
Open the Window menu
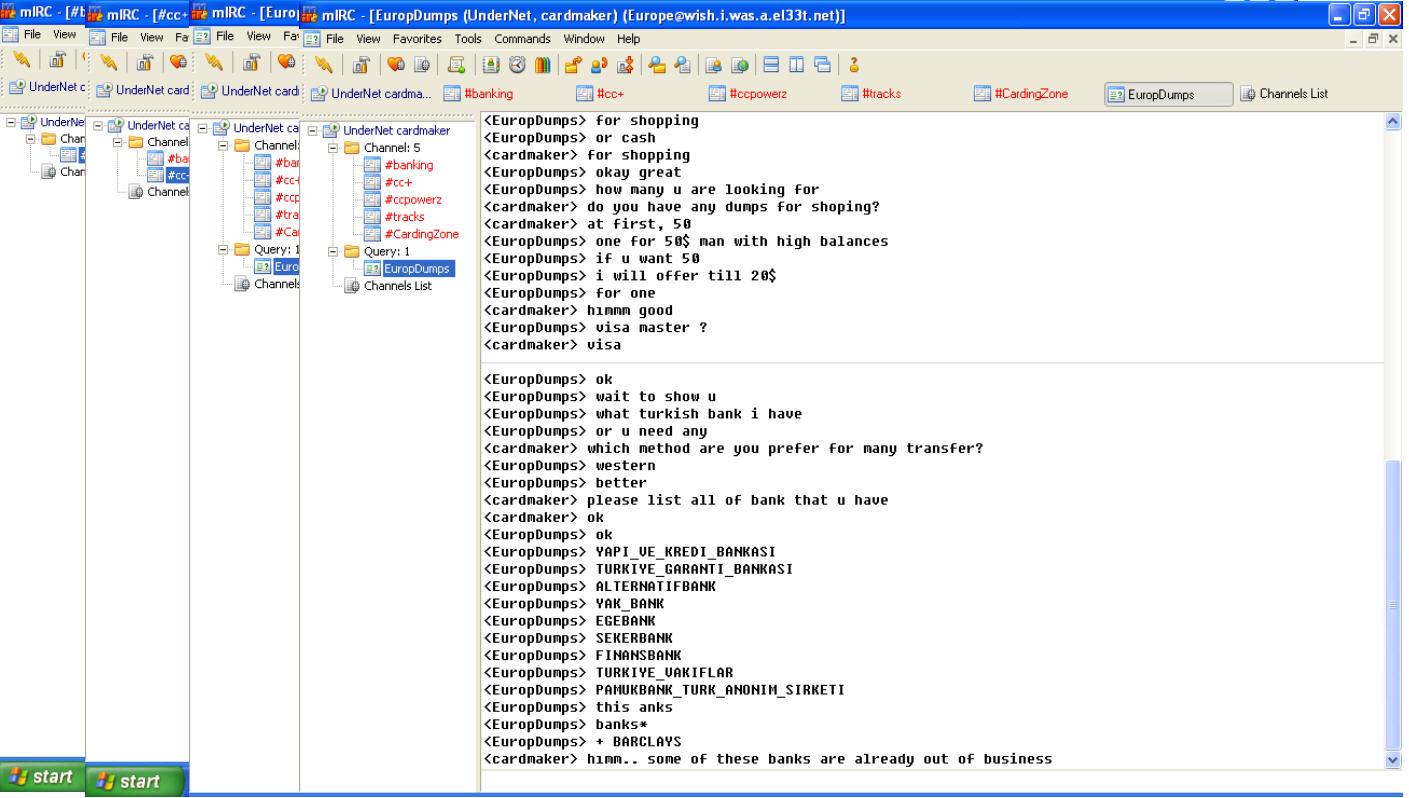tap(583, 39)
